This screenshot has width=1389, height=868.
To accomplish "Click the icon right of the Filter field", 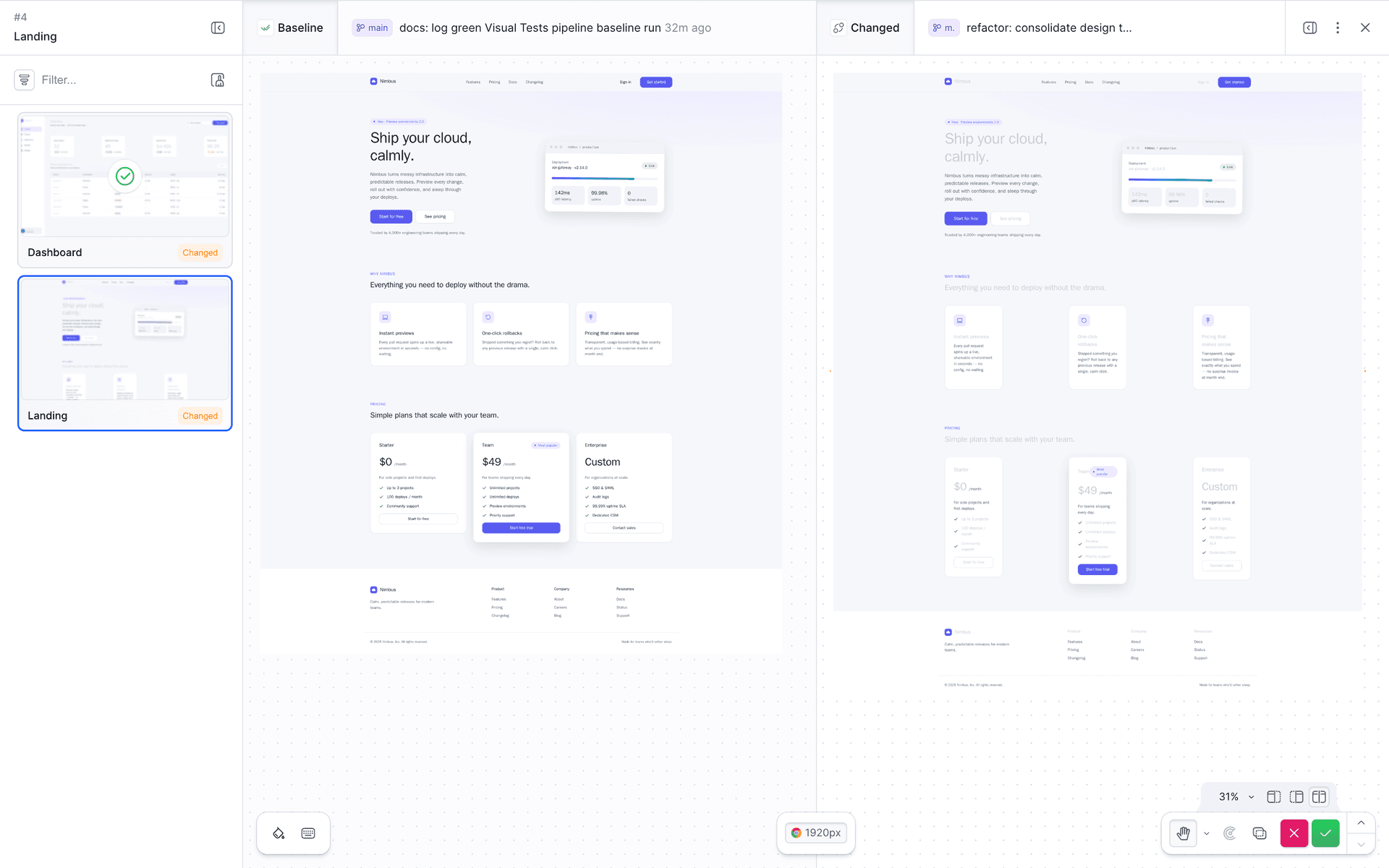I will pos(218,80).
